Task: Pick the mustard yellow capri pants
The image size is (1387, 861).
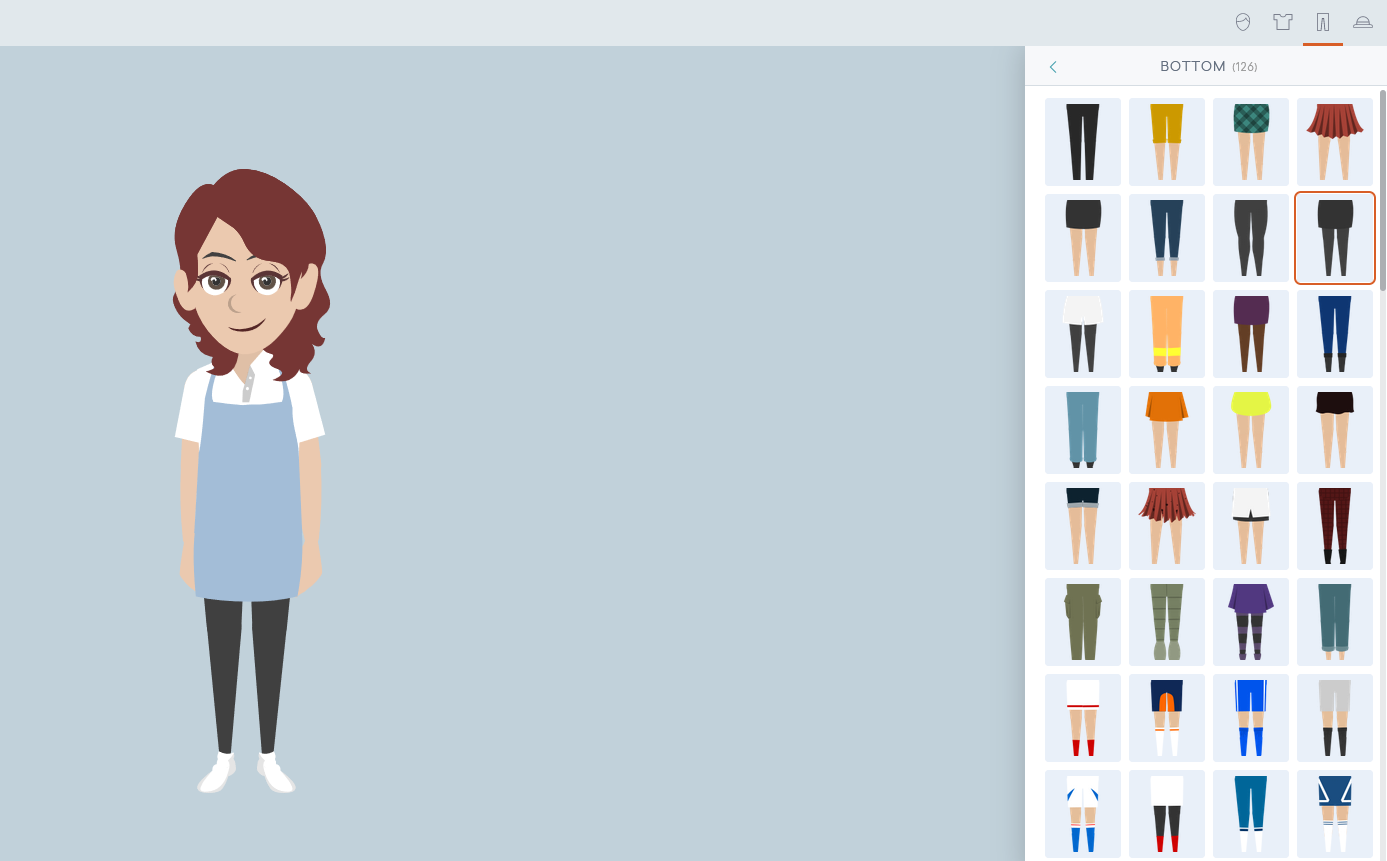Action: 1166,142
